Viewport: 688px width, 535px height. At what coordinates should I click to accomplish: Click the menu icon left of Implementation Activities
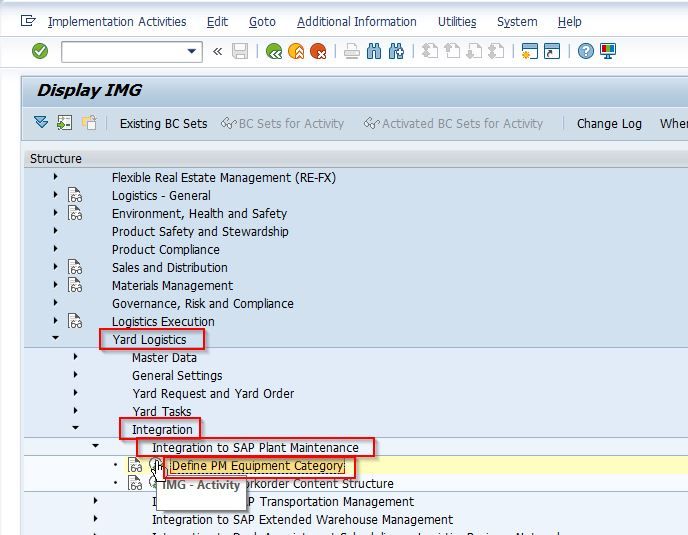coord(28,21)
